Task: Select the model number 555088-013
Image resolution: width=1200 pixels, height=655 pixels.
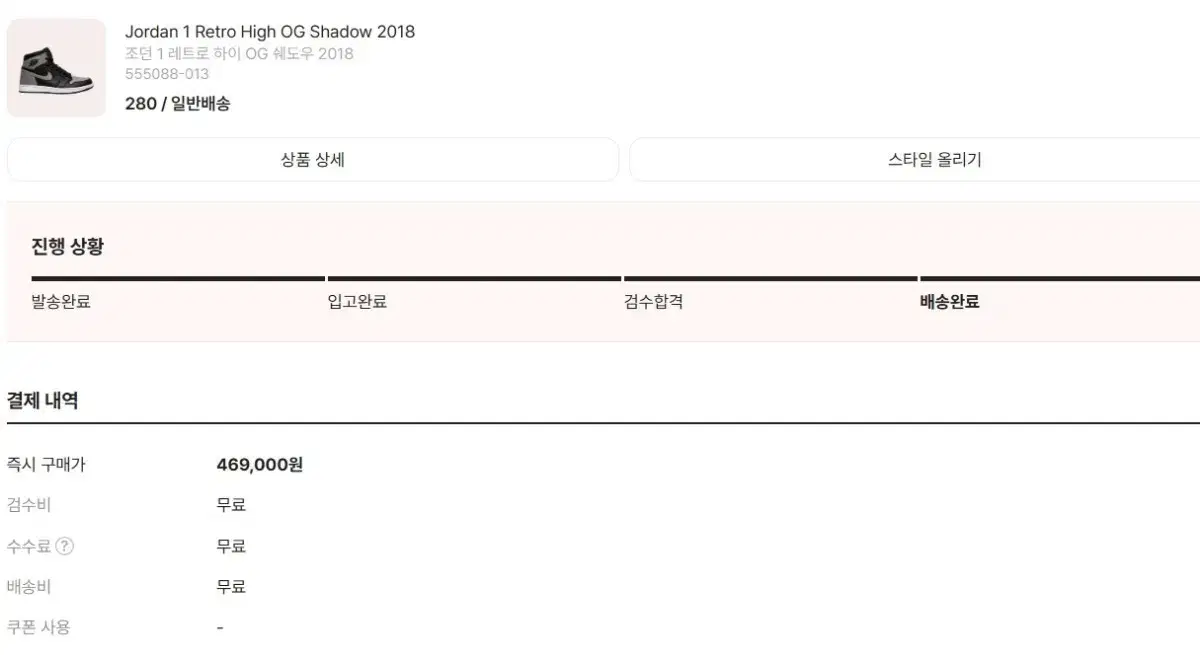Action: click(167, 74)
